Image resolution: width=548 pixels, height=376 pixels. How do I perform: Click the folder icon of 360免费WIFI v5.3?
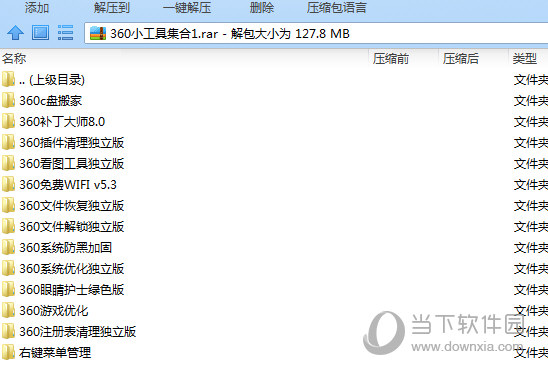pos(8,184)
